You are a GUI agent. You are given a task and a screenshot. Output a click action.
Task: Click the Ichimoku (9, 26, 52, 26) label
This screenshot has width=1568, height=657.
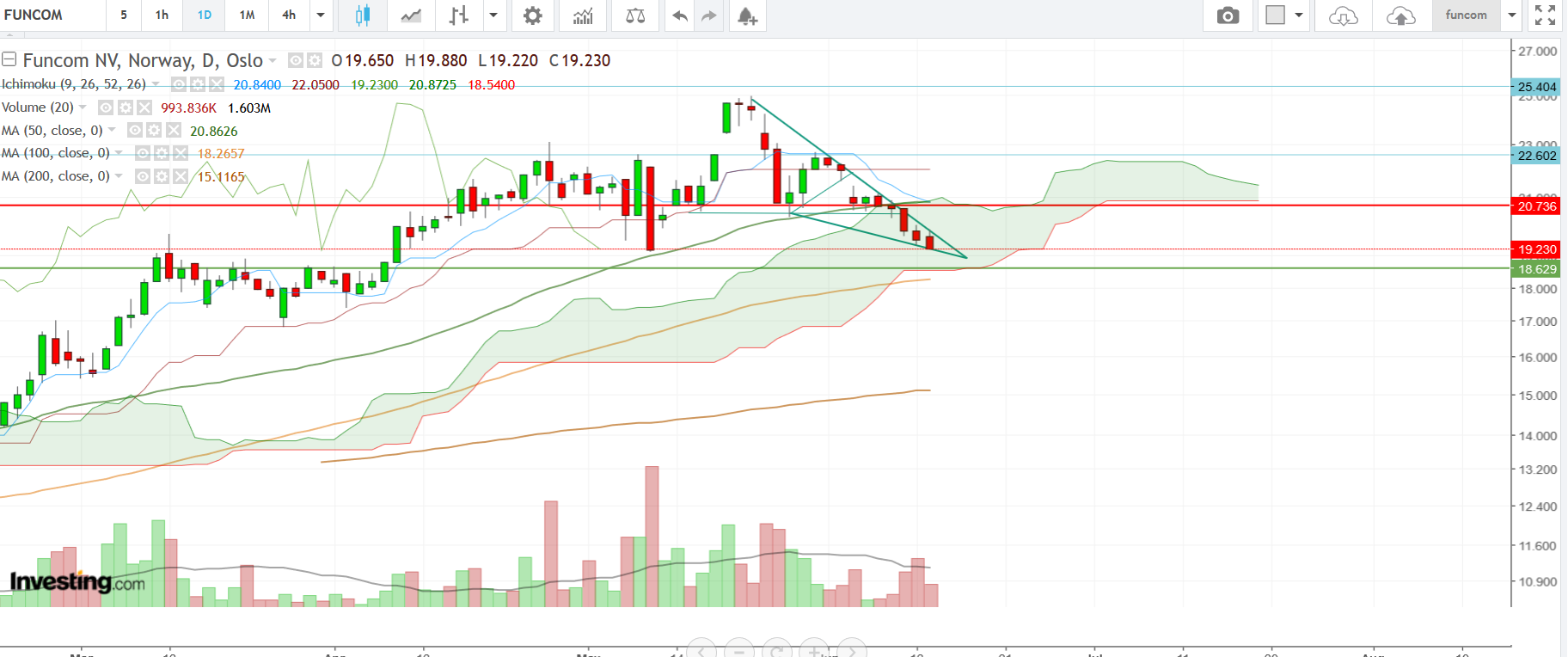pyautogui.click(x=74, y=84)
